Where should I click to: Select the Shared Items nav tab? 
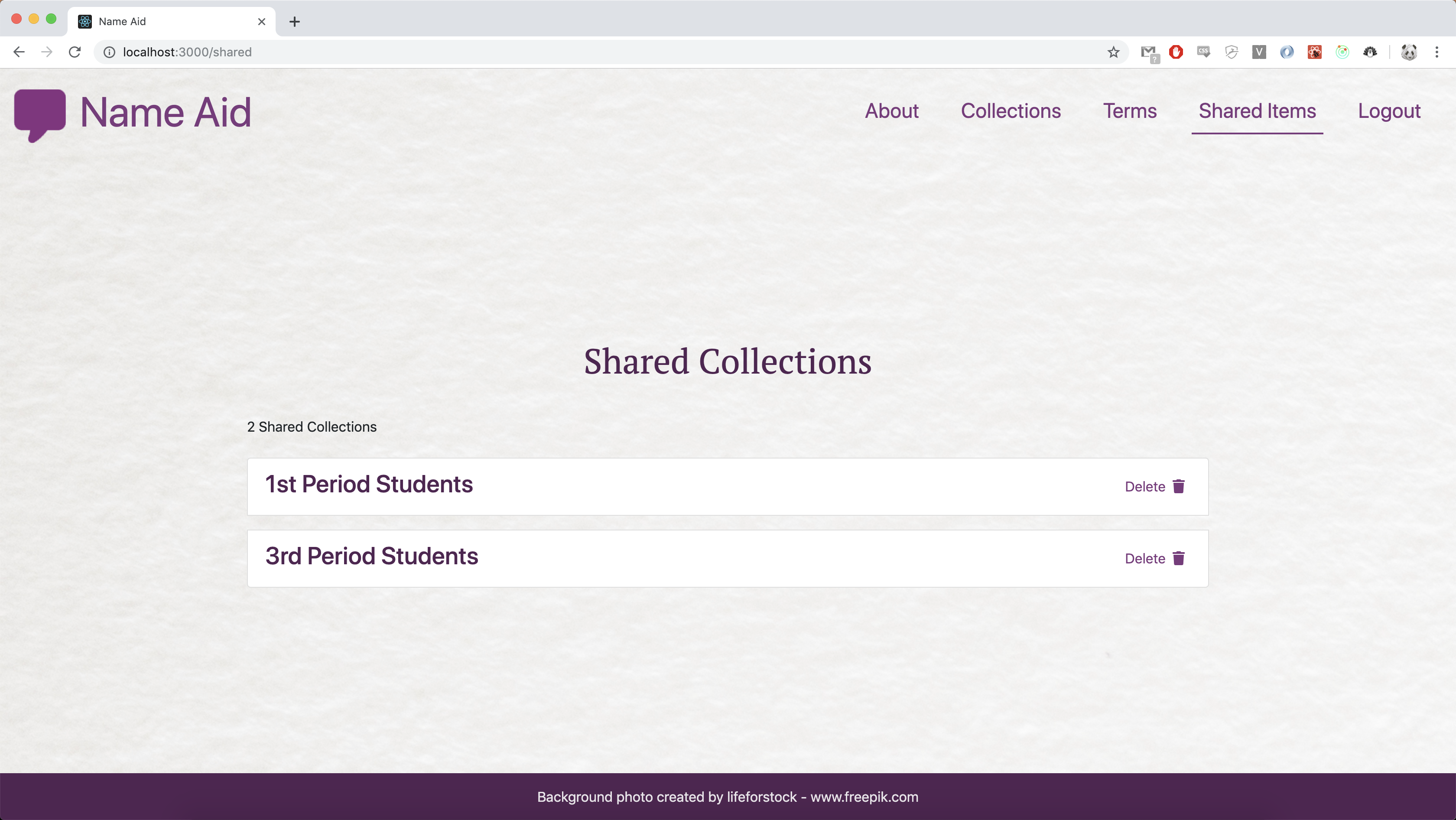pos(1257,111)
